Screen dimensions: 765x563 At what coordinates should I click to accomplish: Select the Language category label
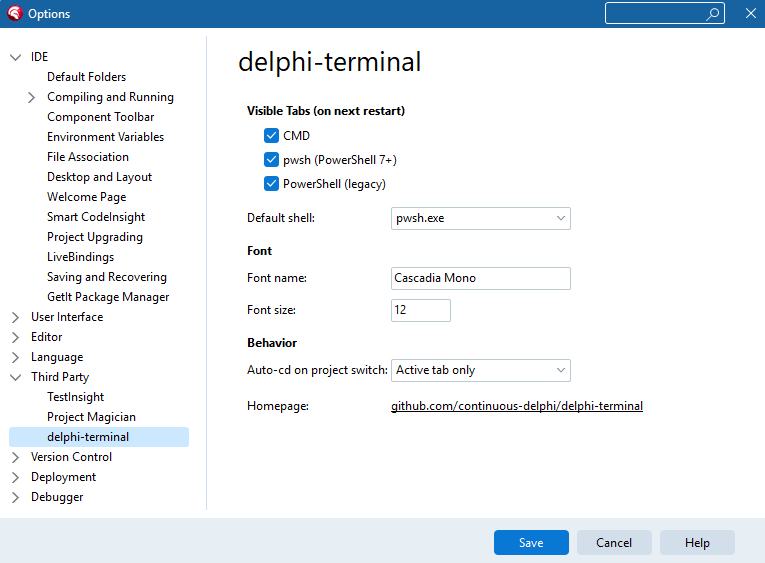tap(57, 357)
